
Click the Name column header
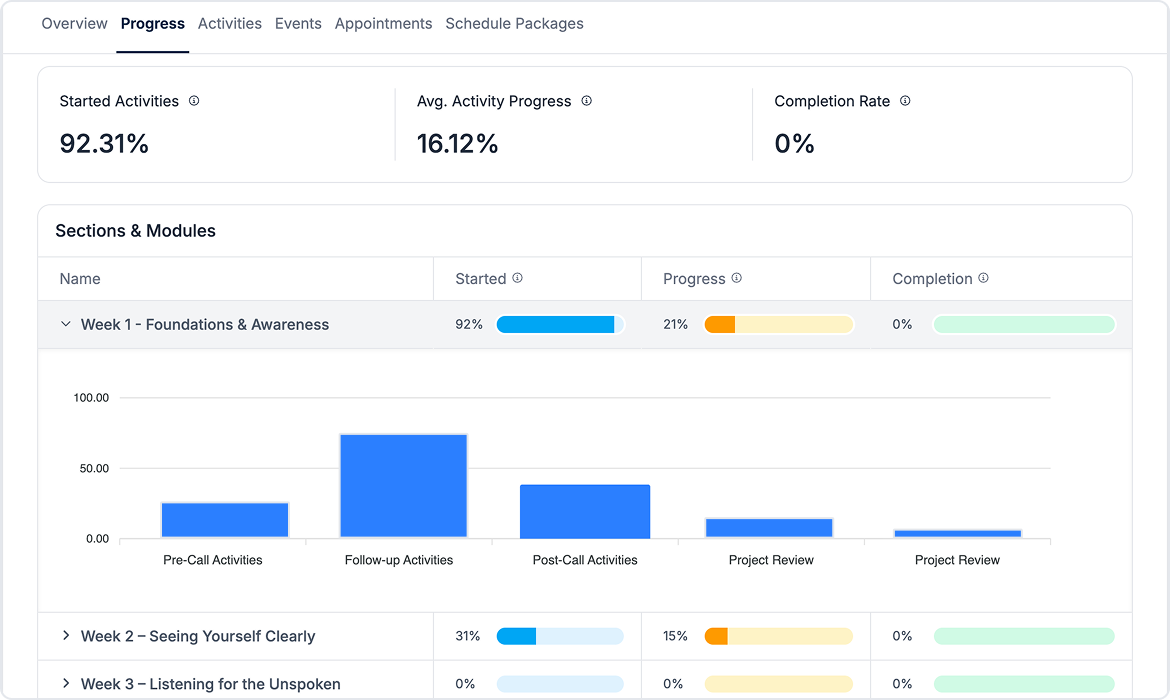click(x=80, y=278)
